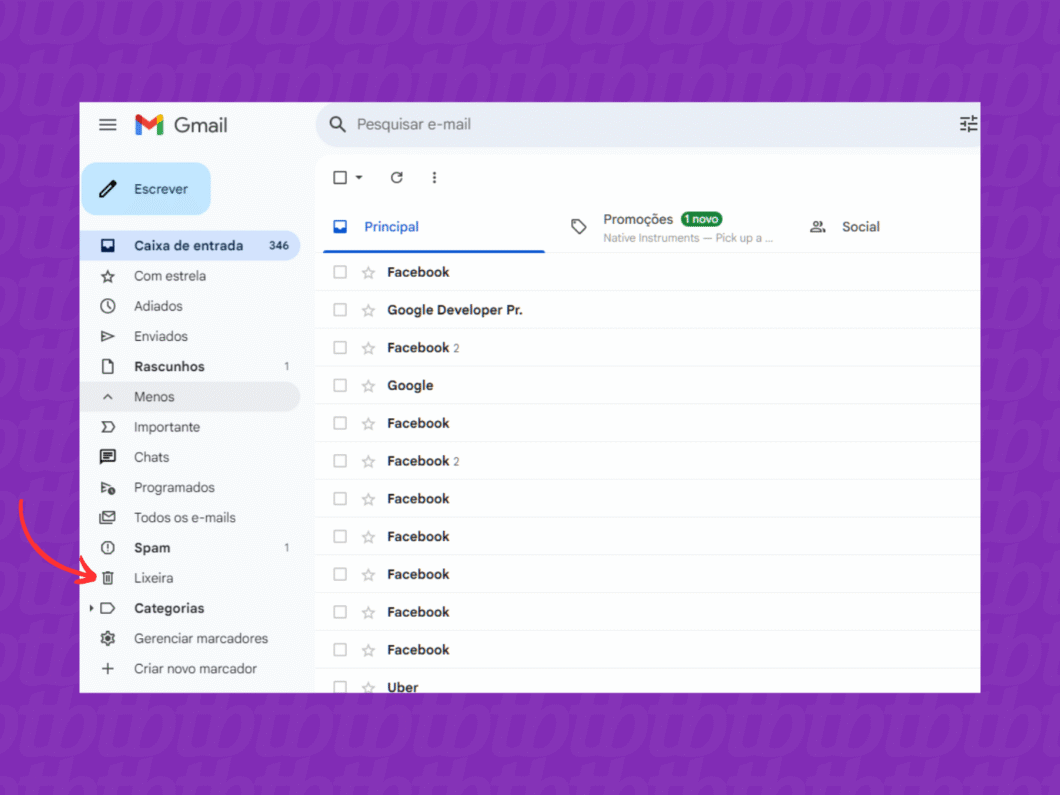Open the main menu hamburger icon
This screenshot has width=1060, height=795.
pyautogui.click(x=107, y=125)
